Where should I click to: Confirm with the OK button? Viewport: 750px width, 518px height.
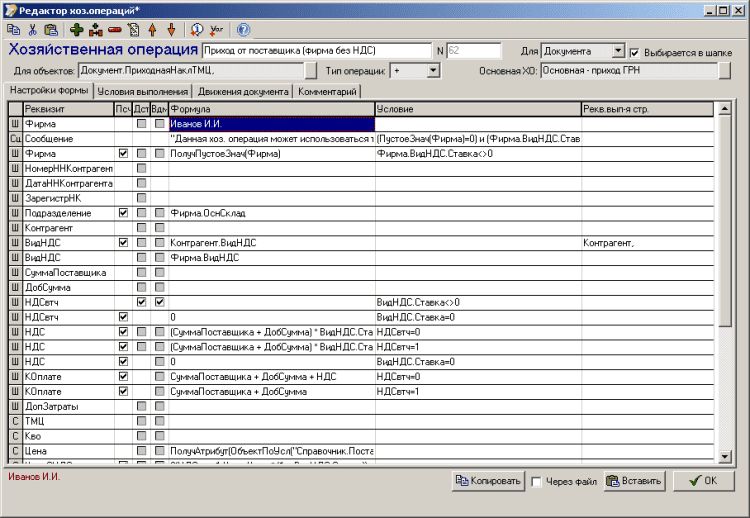[704, 481]
